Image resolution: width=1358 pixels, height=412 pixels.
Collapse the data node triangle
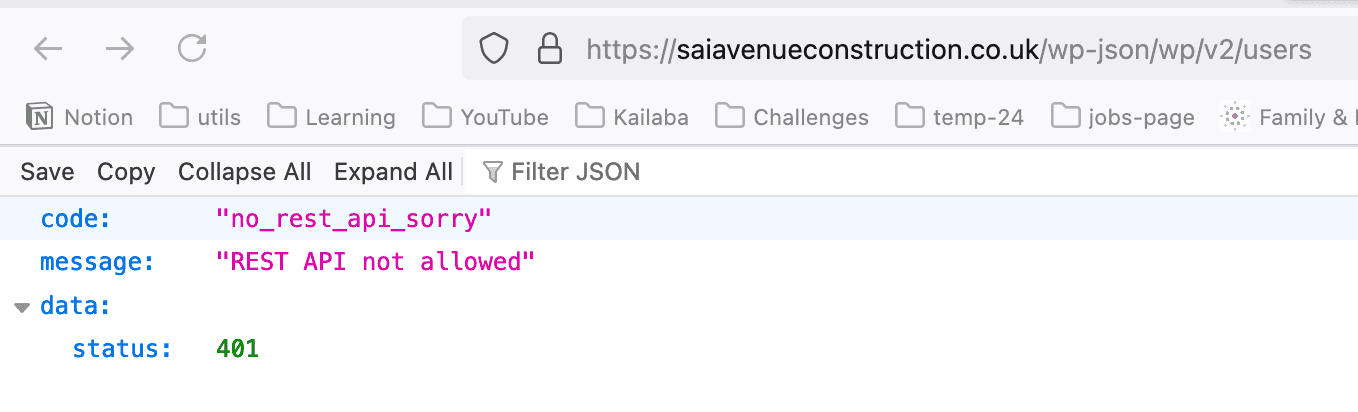click(22, 307)
